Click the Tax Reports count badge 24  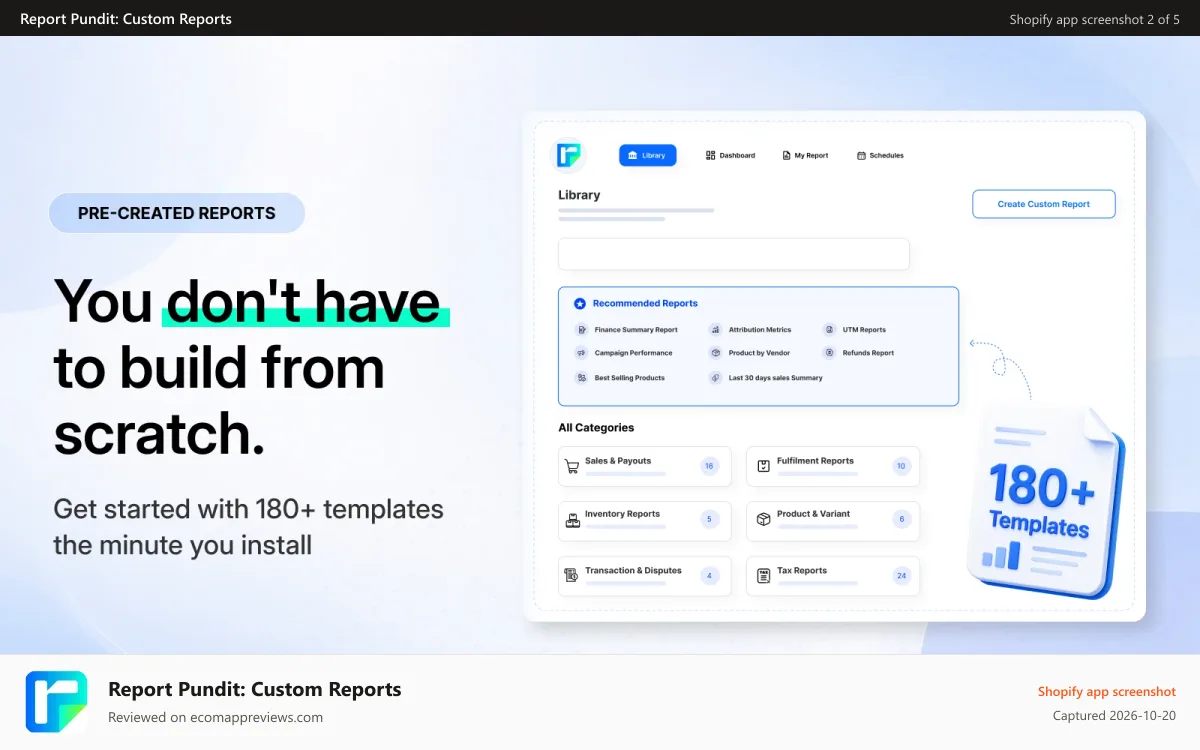[901, 576]
